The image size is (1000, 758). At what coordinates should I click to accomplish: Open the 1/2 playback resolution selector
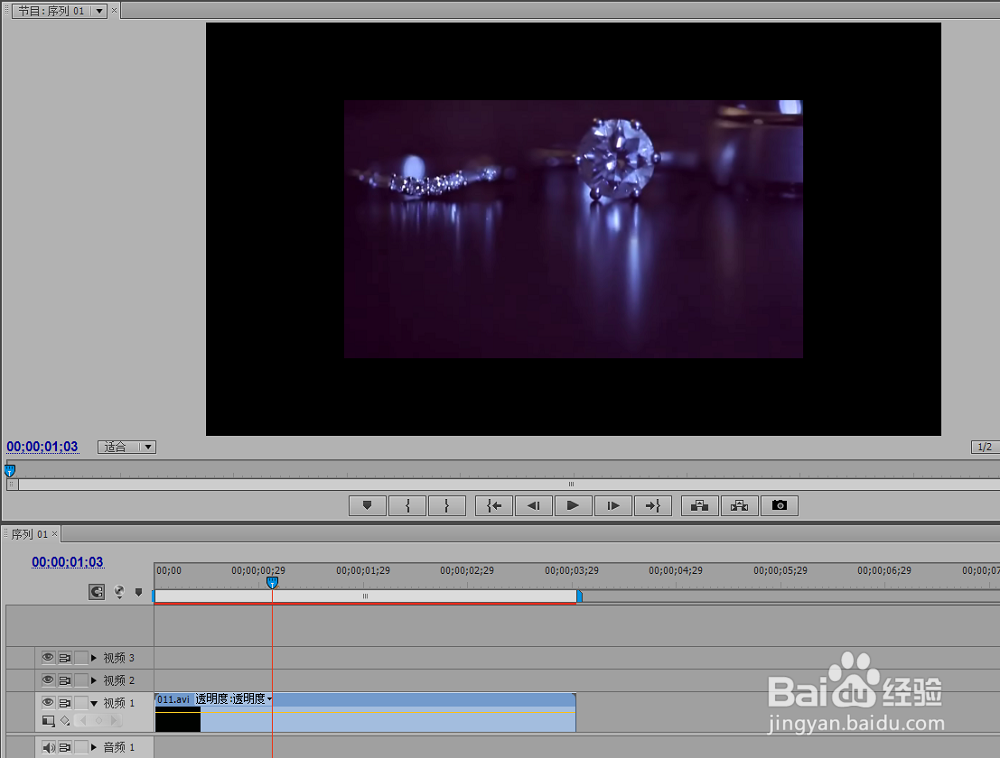pyautogui.click(x=985, y=447)
